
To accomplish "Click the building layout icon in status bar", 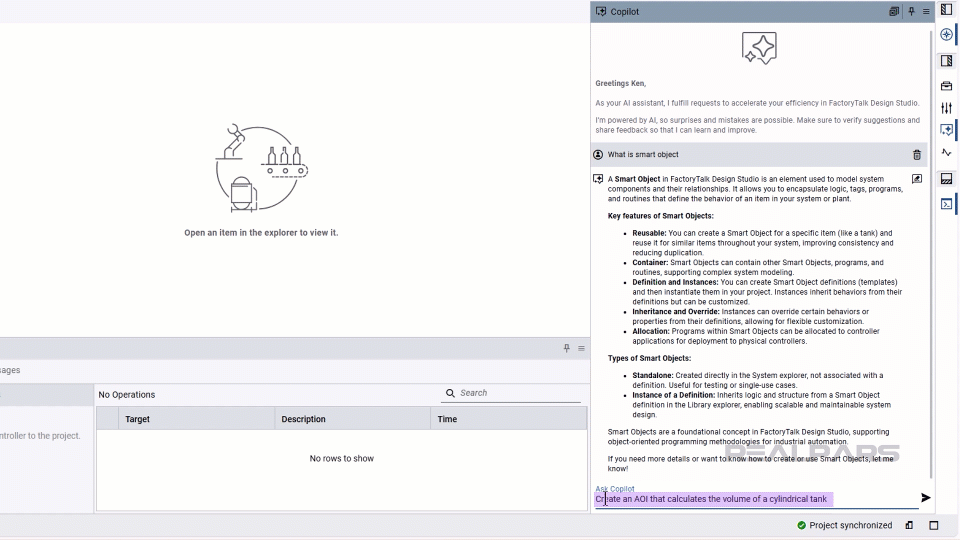I will click(x=909, y=525).
